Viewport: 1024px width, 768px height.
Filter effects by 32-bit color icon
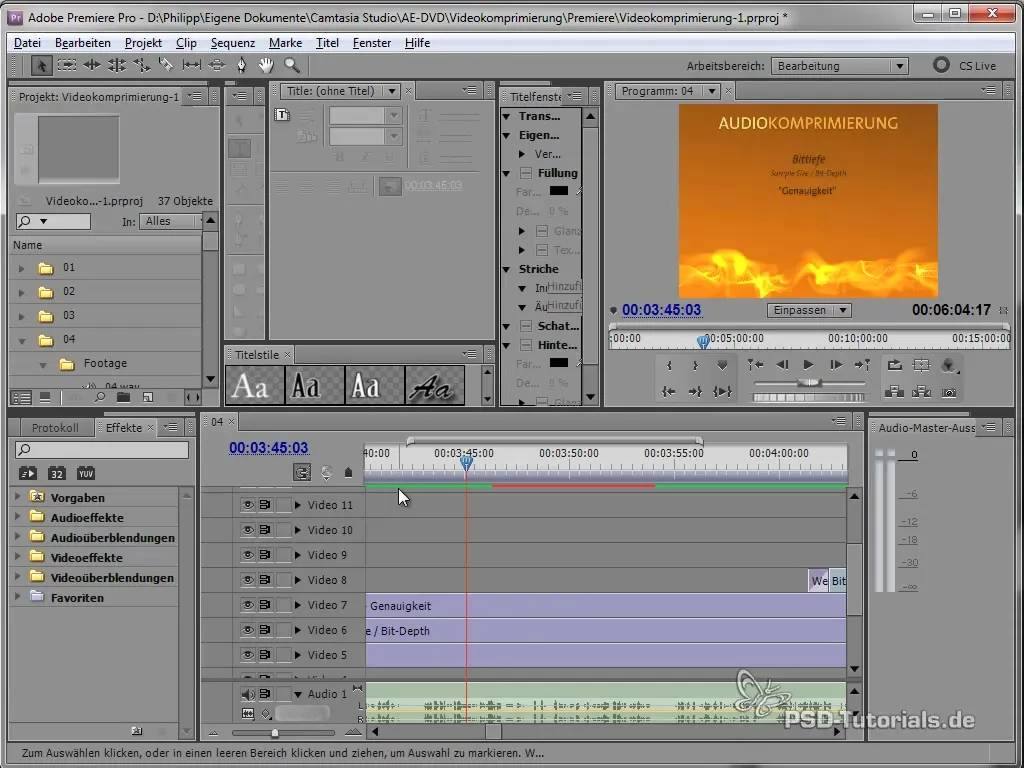57,473
